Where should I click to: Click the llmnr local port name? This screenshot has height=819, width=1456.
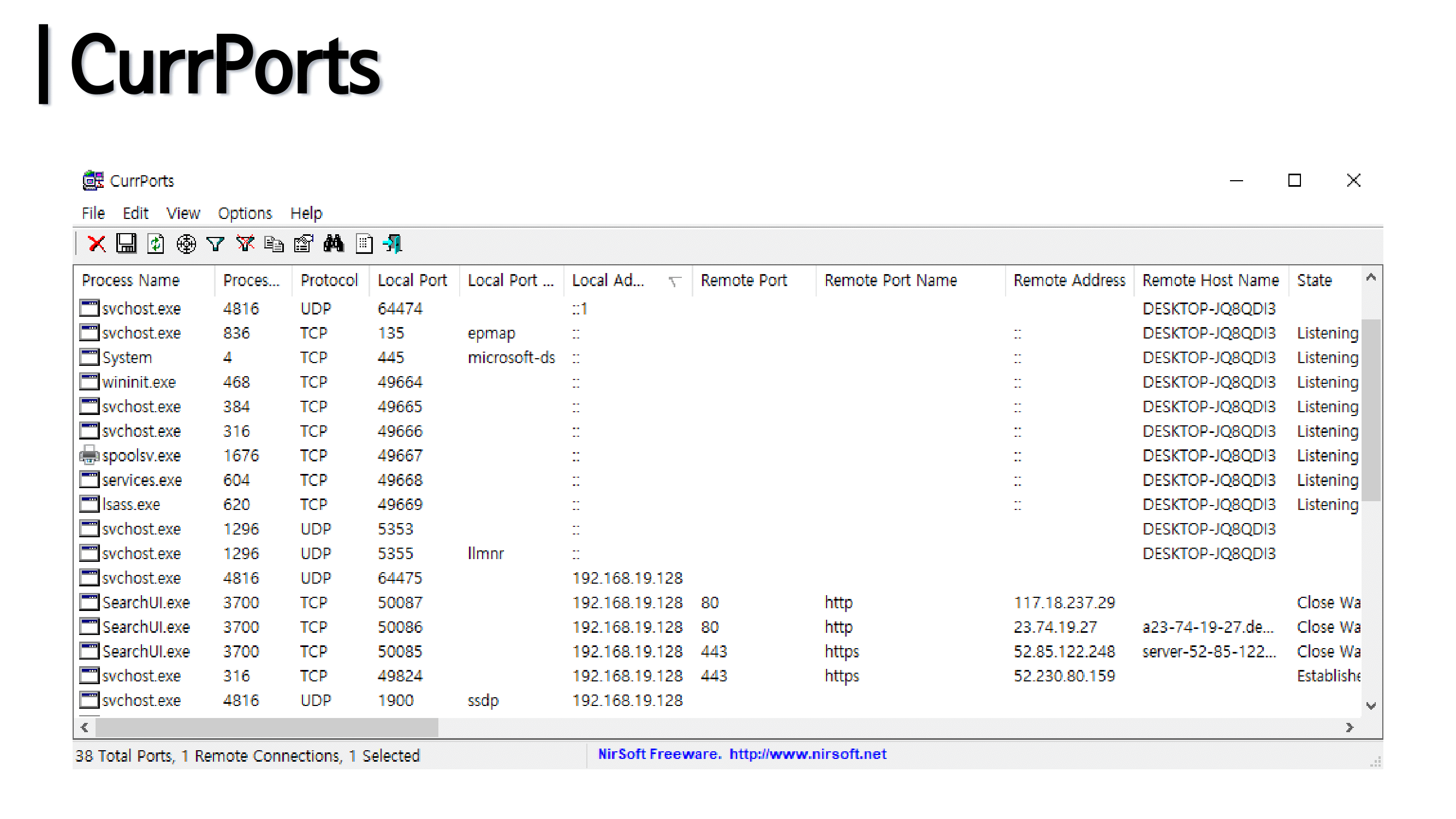(x=485, y=553)
